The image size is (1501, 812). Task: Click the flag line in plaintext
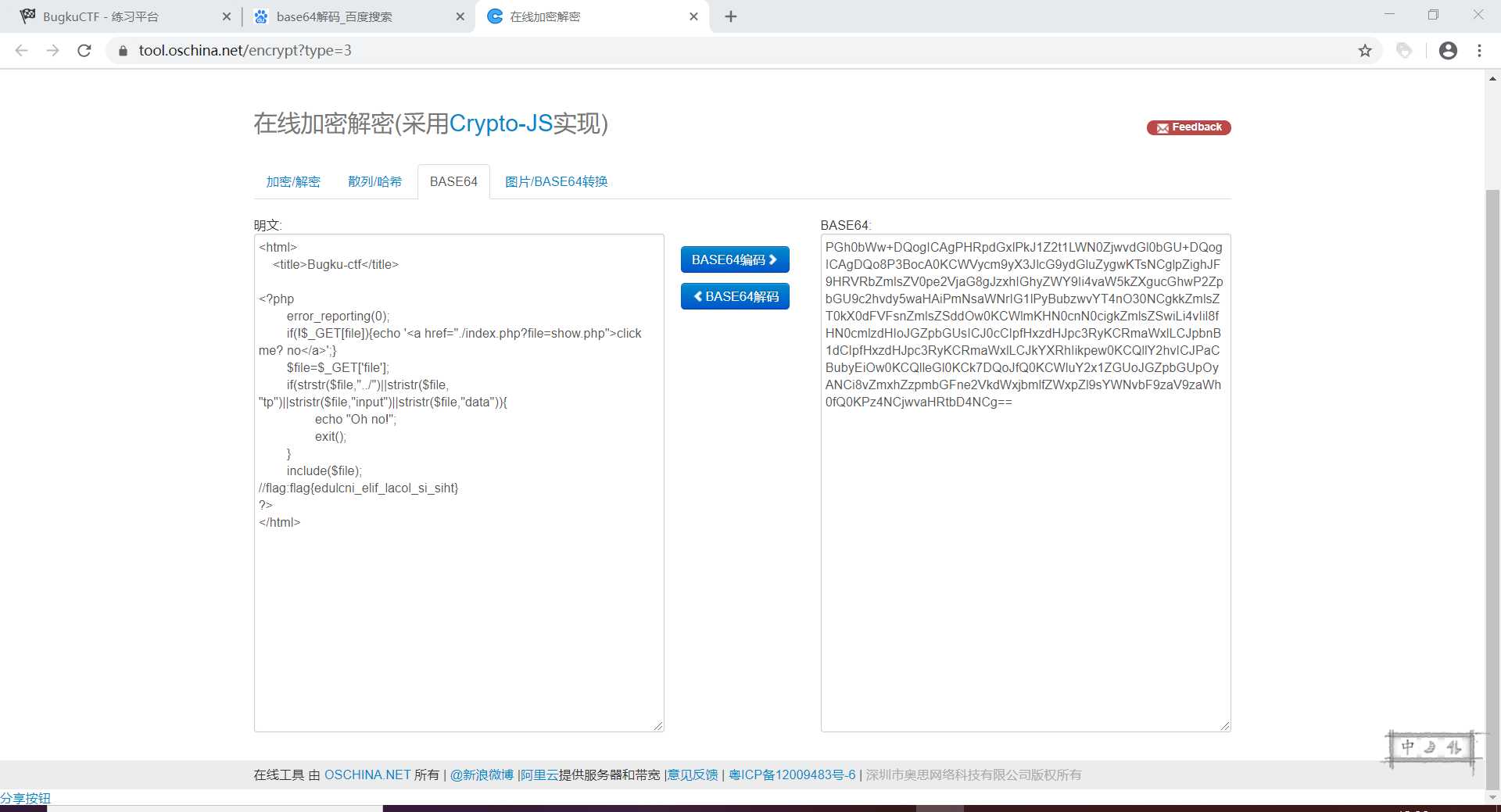tap(358, 488)
